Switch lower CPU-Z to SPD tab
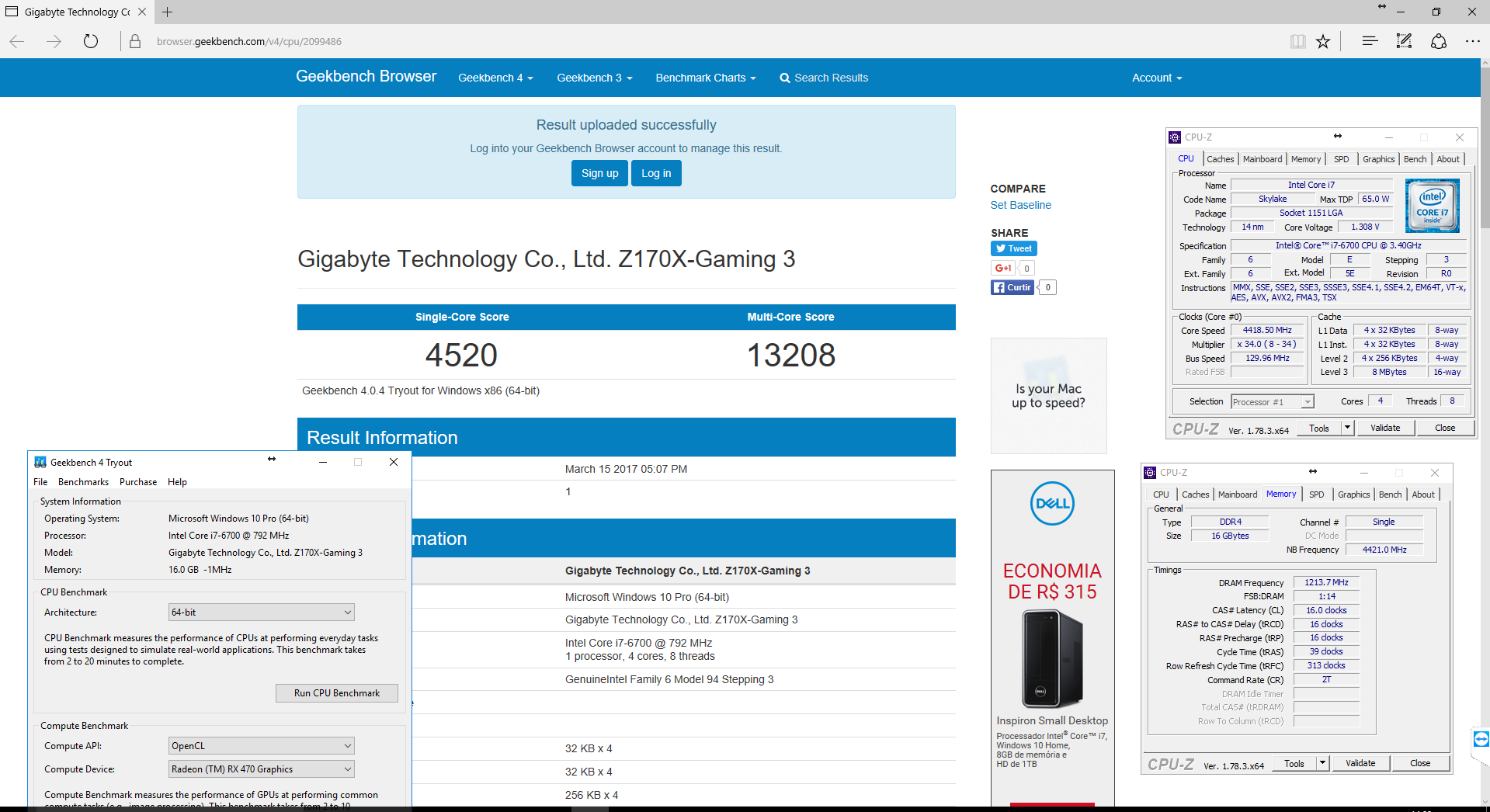The width and height of the screenshot is (1490, 812). [x=1317, y=494]
